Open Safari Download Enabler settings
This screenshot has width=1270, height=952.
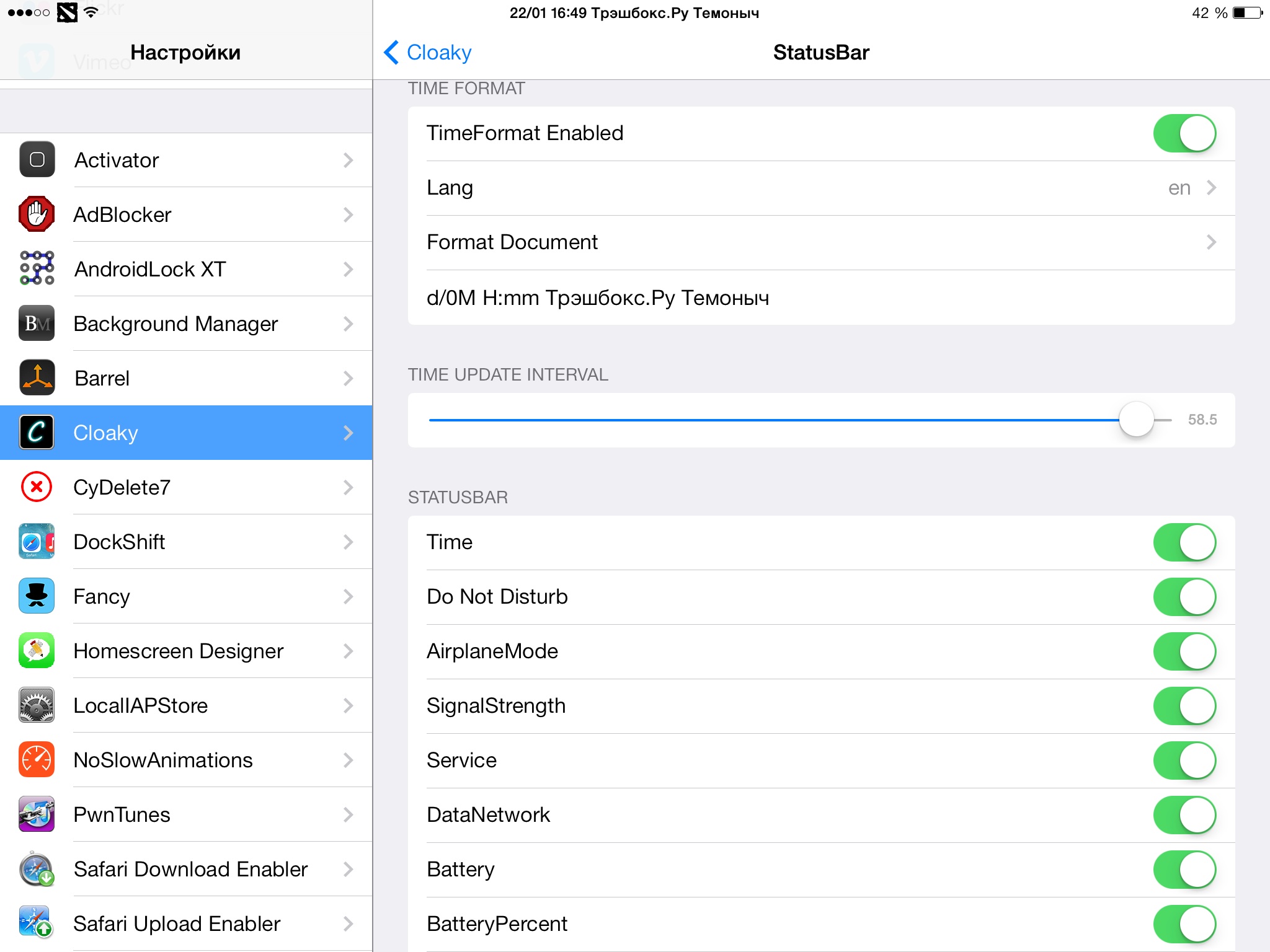(x=186, y=869)
